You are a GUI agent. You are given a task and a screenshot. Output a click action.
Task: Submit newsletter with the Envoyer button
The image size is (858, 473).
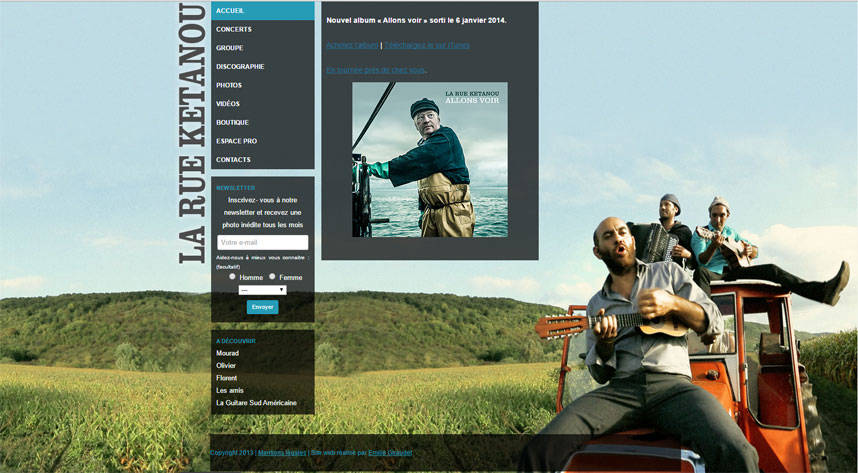tap(263, 307)
